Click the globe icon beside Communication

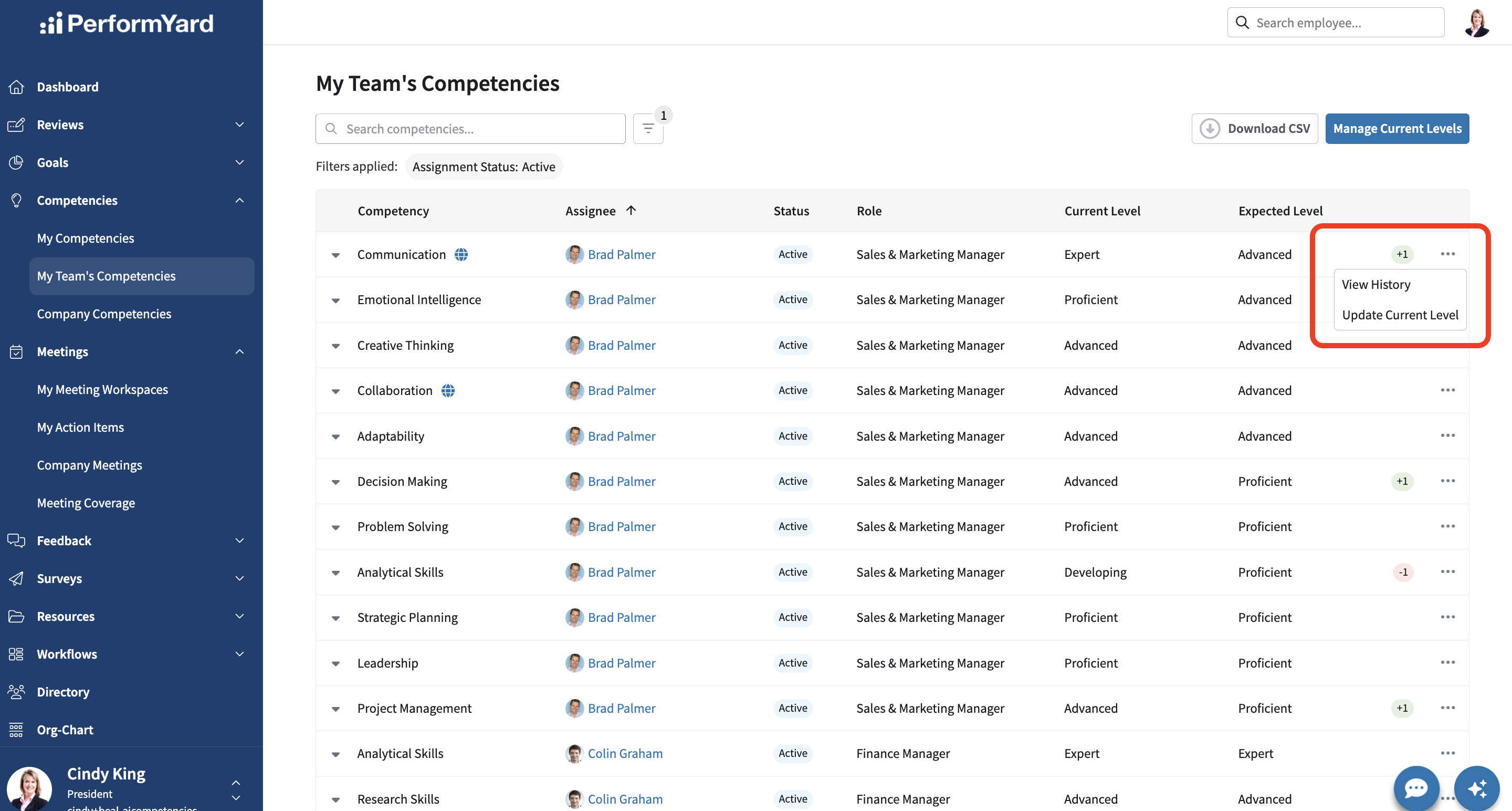pos(461,254)
